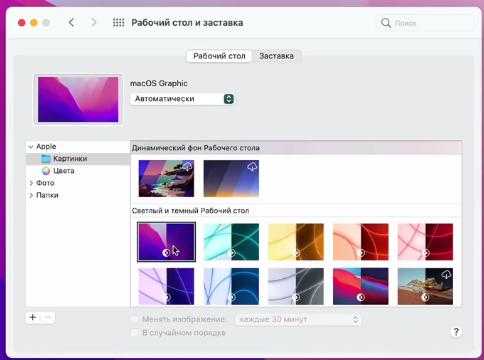Add a folder with the plus button
Screen dimensions: 484x360
click(x=33, y=317)
